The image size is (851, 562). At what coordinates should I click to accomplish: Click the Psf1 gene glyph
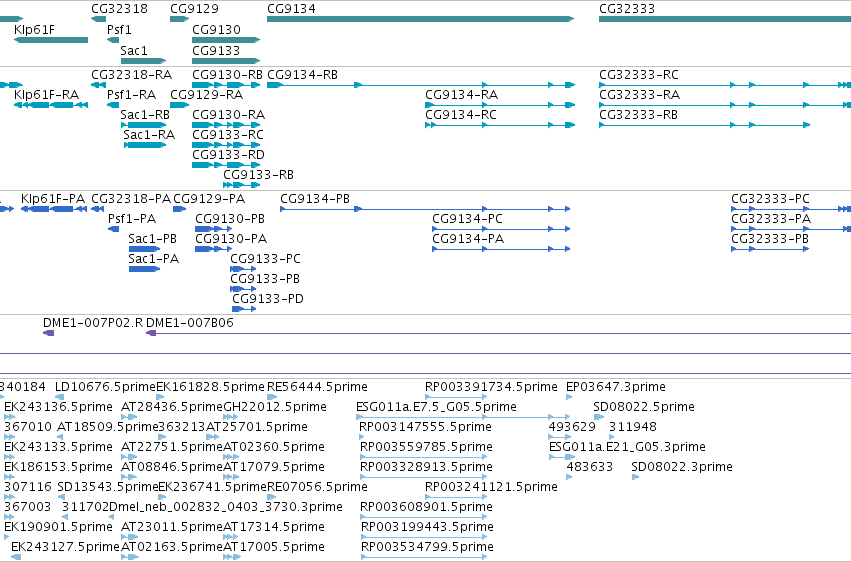coord(113,40)
